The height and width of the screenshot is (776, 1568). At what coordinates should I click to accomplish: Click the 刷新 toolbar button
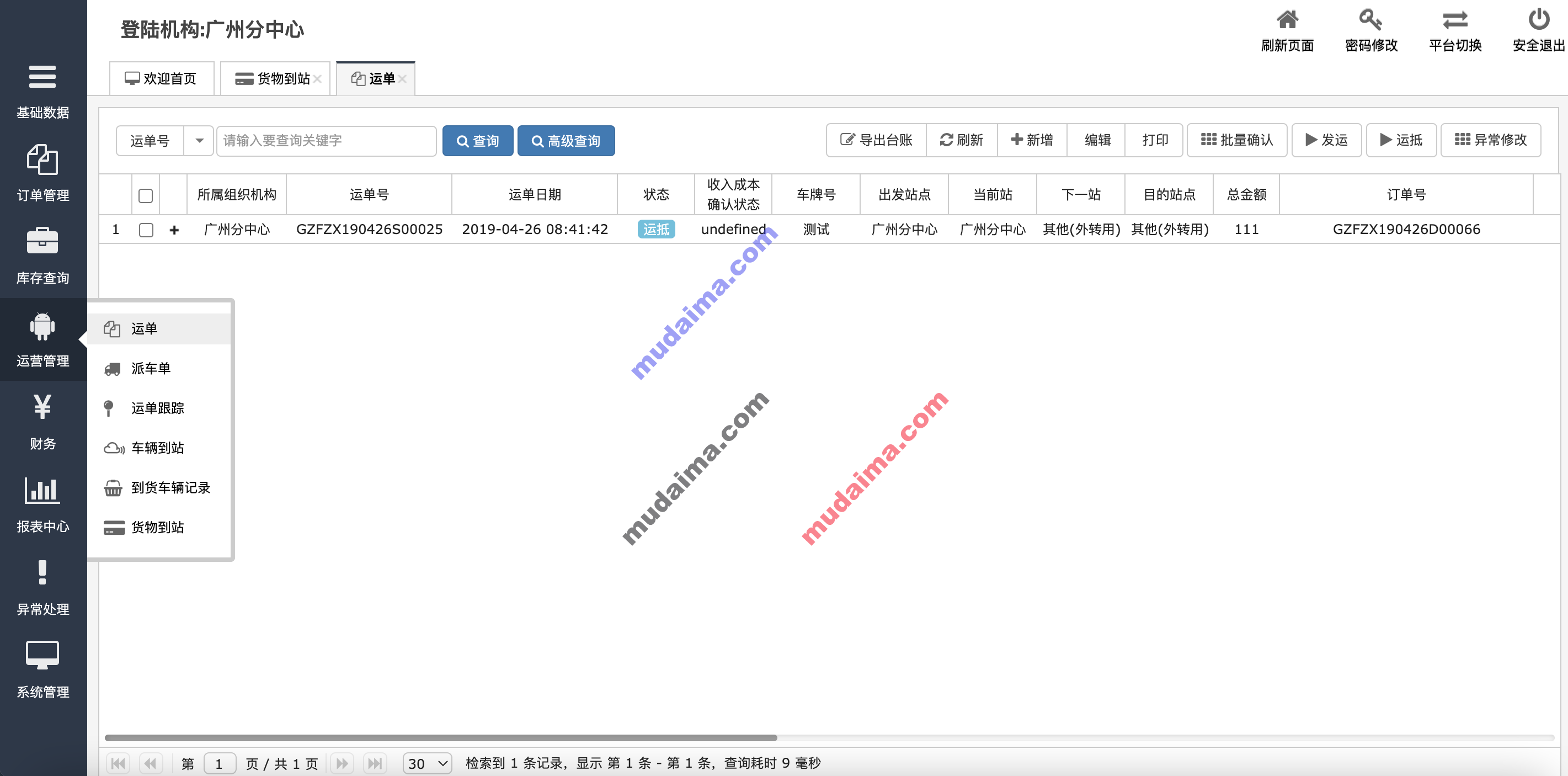click(x=962, y=140)
